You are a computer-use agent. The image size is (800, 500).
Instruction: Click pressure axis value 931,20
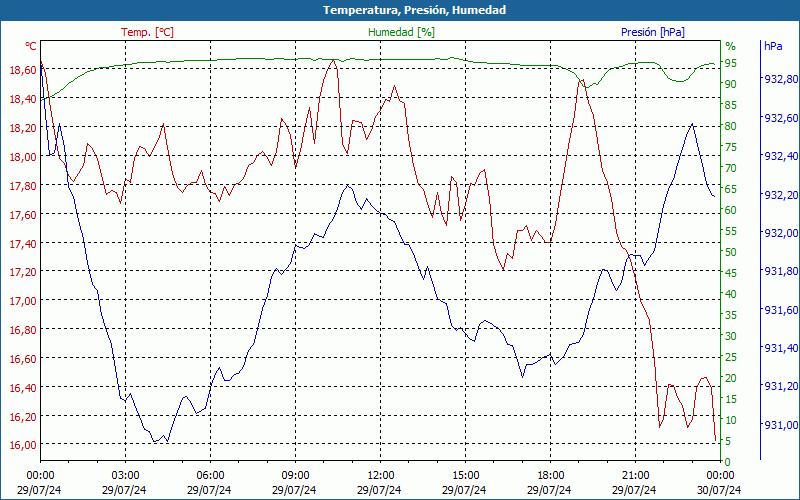click(x=780, y=387)
